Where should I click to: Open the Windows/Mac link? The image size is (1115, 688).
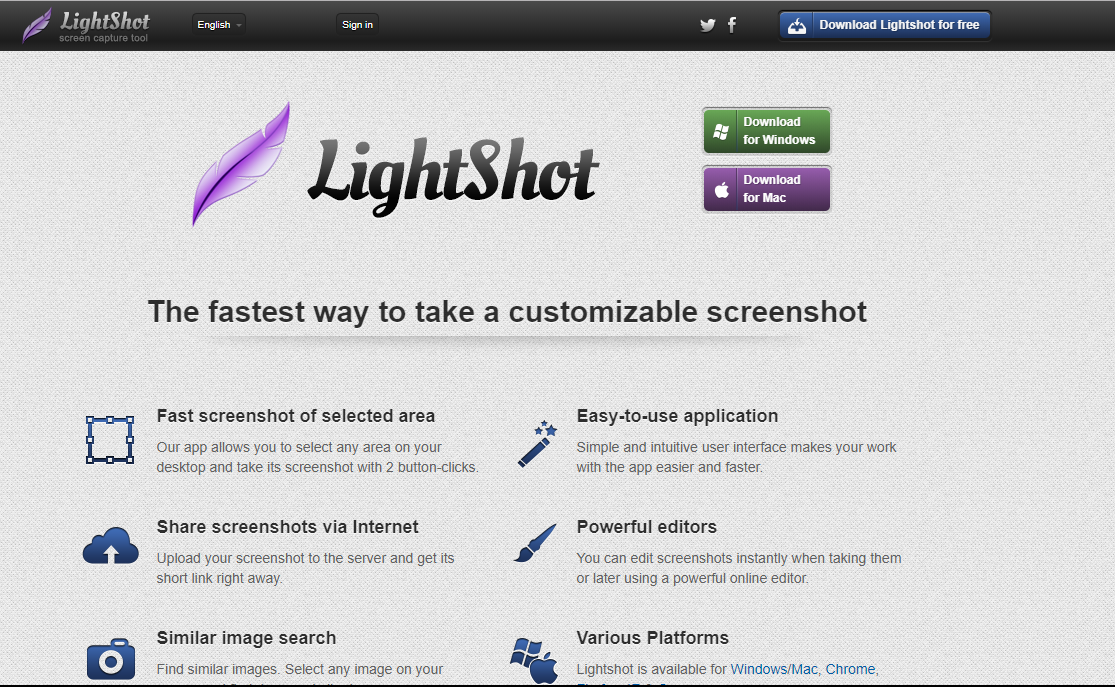774,670
